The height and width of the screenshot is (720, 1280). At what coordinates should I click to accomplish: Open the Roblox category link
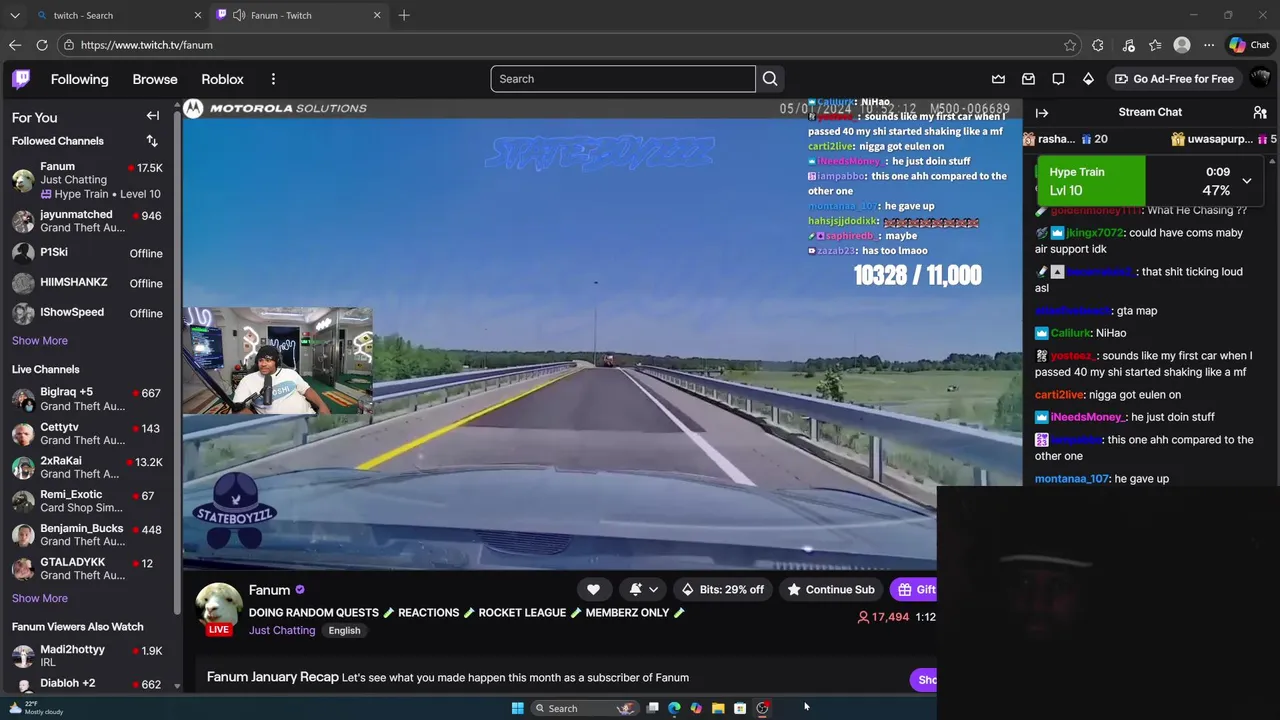(222, 79)
